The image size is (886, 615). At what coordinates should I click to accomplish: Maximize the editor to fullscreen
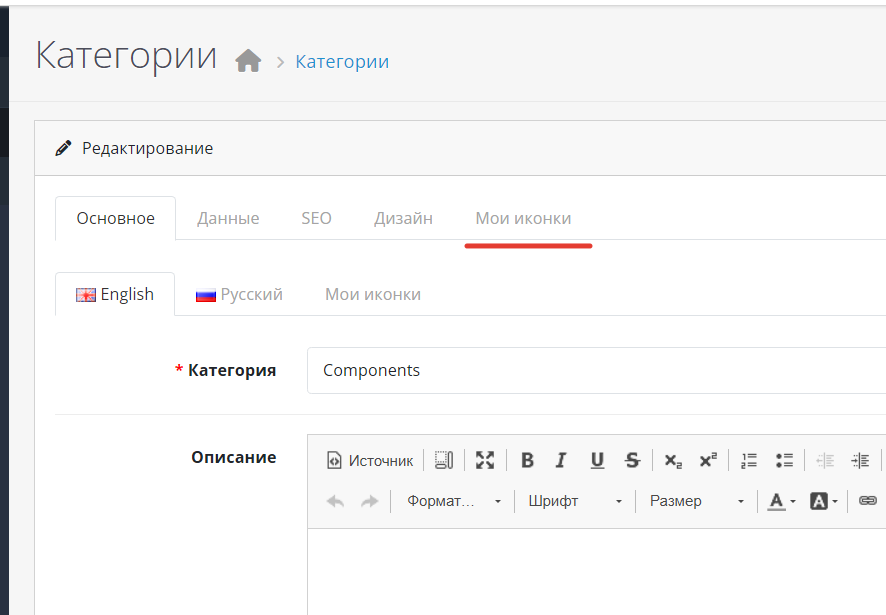485,460
